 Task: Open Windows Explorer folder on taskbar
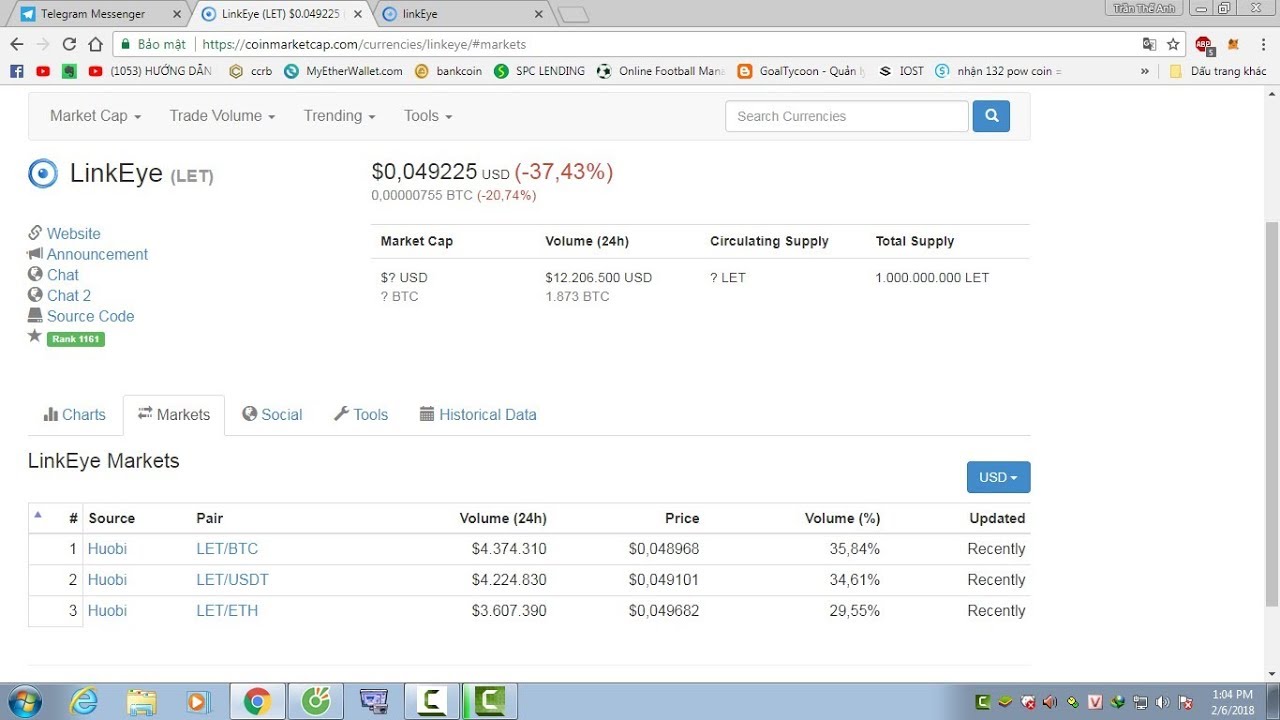click(x=141, y=702)
